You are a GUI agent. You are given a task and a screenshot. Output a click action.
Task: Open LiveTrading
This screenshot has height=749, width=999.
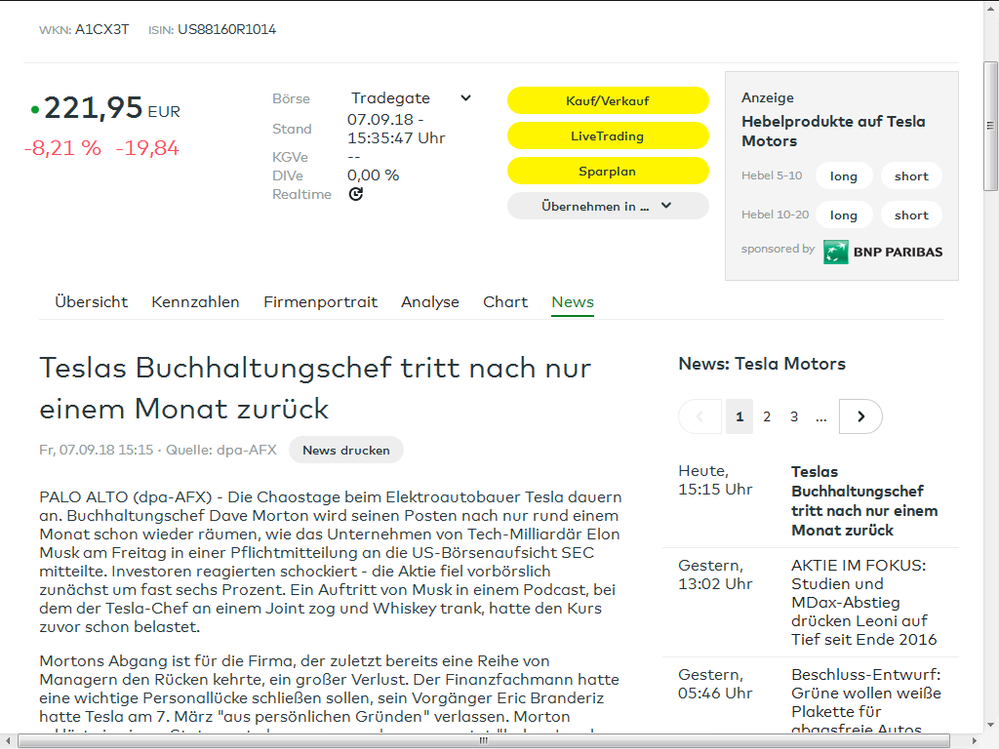[x=608, y=136]
